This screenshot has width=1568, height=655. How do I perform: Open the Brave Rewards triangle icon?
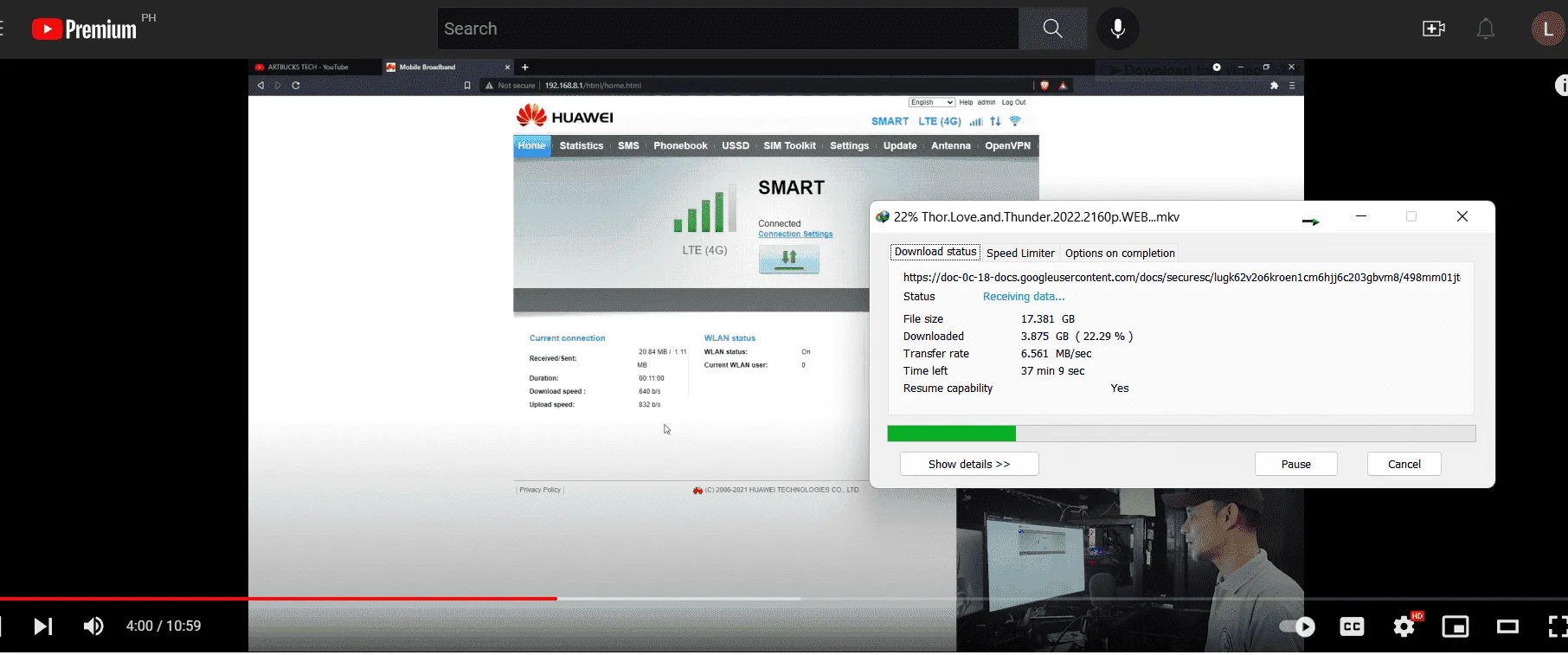click(x=1063, y=86)
